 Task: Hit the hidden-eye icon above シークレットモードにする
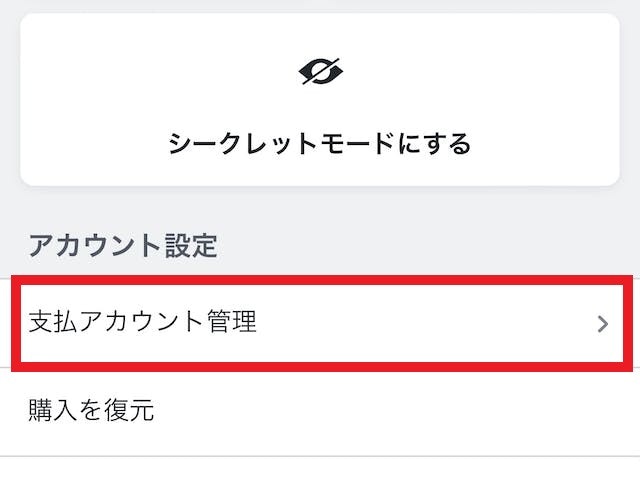point(320,72)
